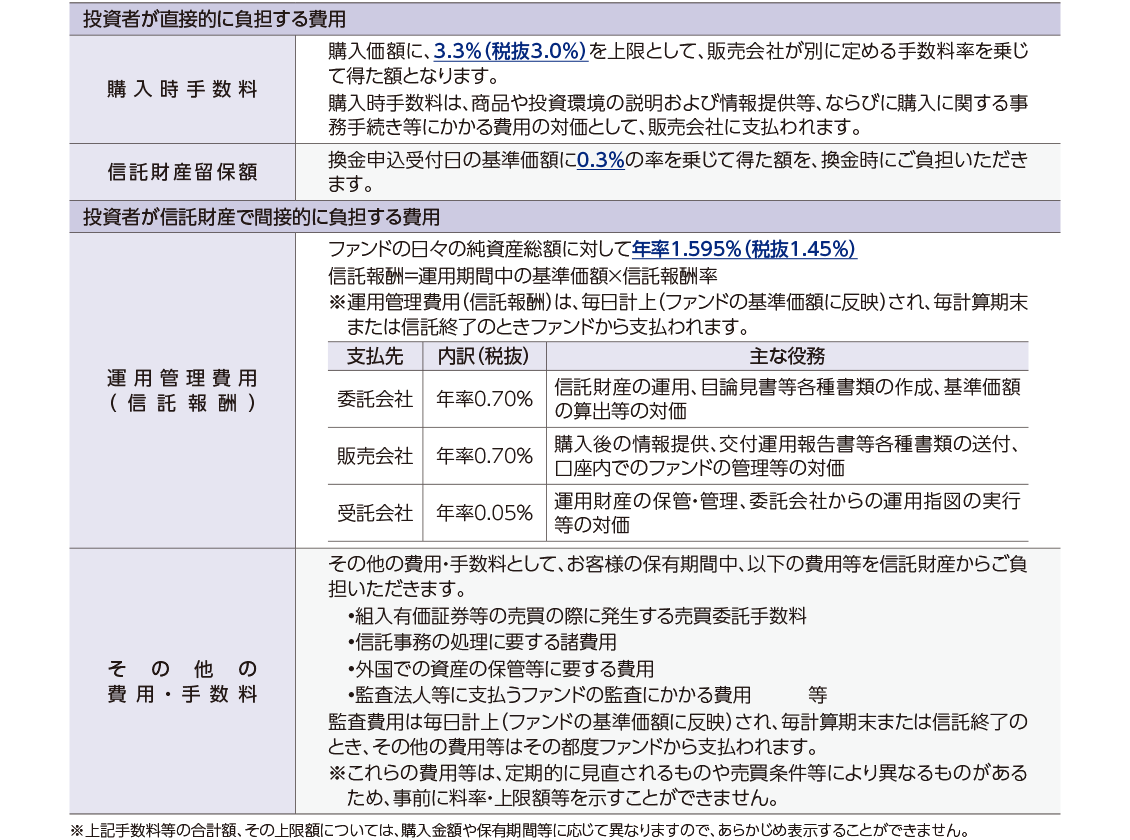1130x840 pixels.
Task: Open the 年率1.595%(税抜1.45%) link
Action: 744,249
